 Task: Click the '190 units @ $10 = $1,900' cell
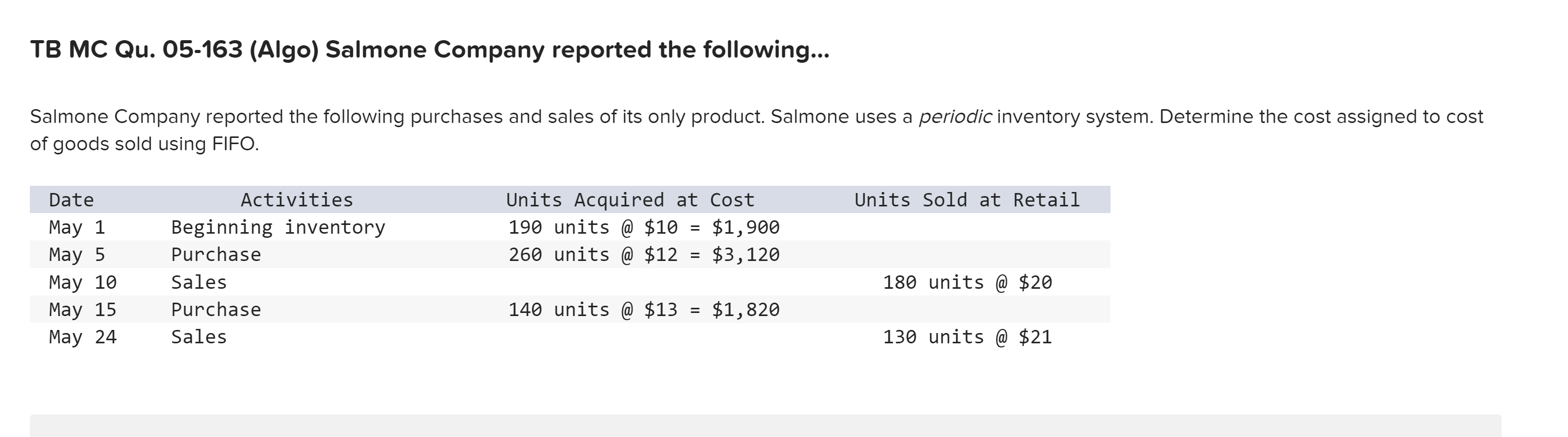tap(643, 227)
